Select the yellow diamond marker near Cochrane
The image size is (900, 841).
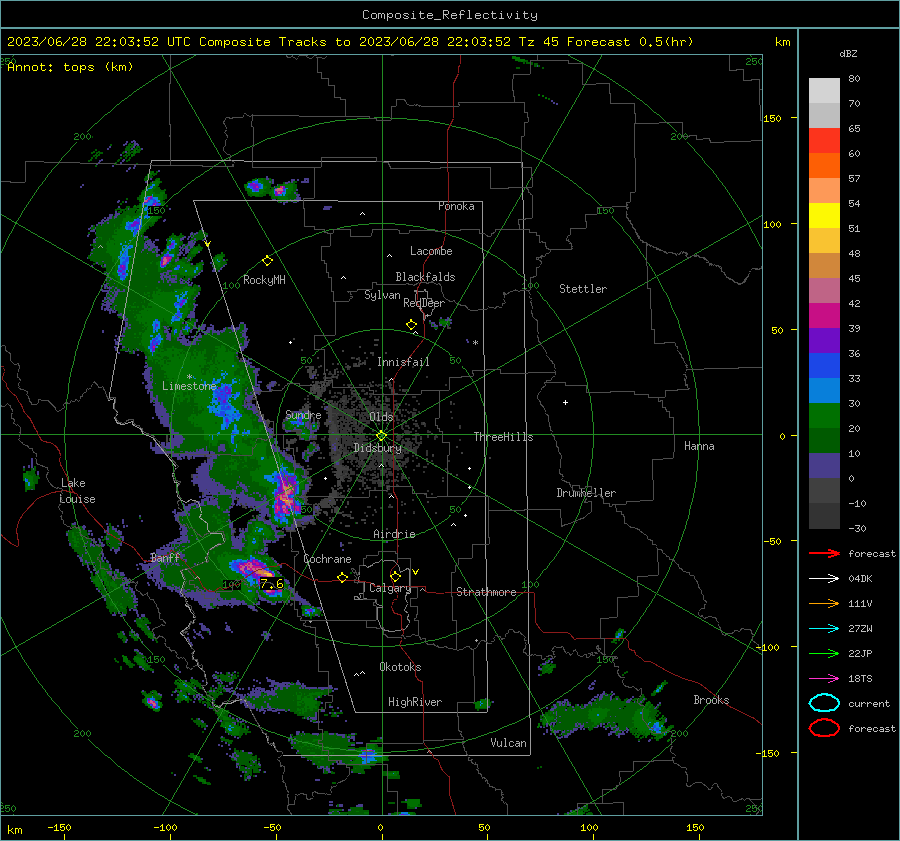(343, 577)
